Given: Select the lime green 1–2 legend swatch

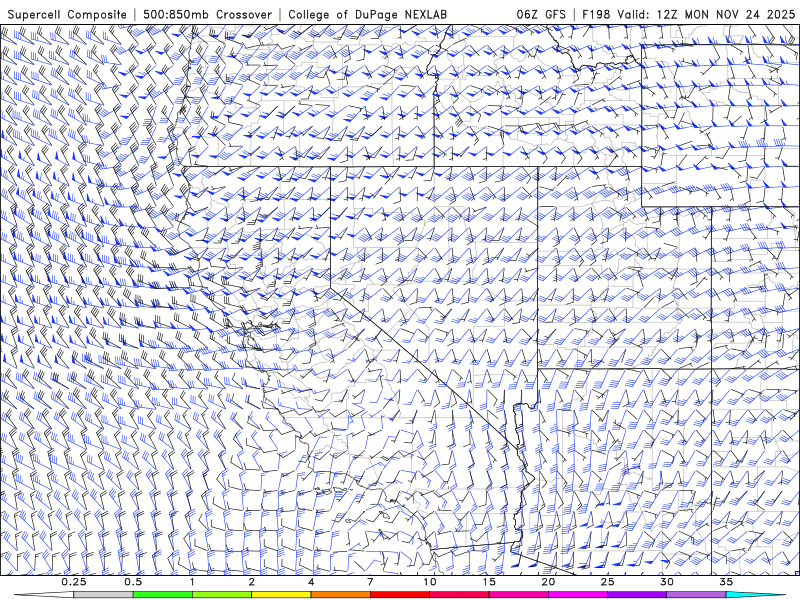Looking at the screenshot, I should tap(222, 595).
